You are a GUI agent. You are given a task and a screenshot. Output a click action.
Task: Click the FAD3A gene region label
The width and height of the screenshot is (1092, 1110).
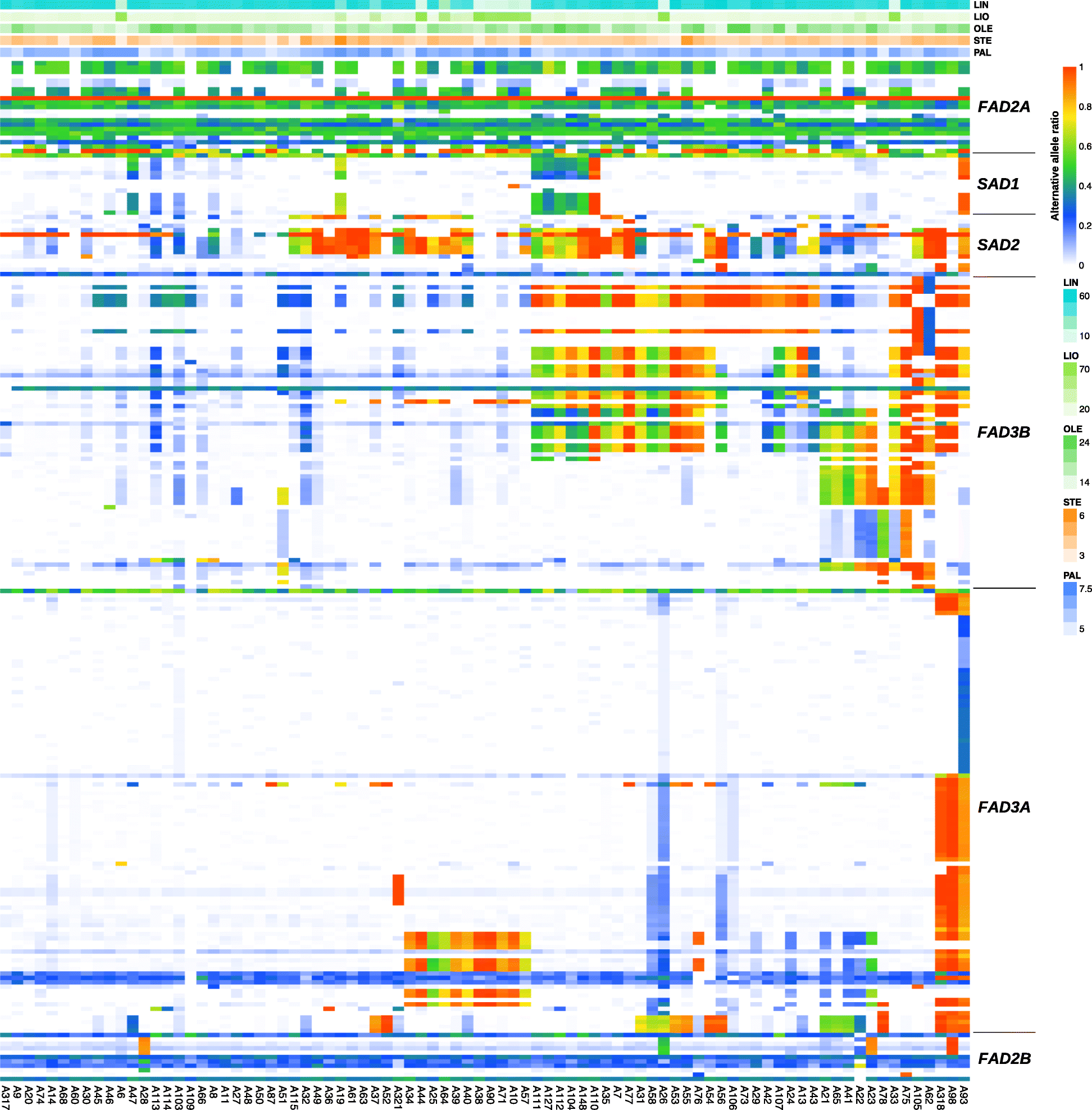pyautogui.click(x=1004, y=807)
